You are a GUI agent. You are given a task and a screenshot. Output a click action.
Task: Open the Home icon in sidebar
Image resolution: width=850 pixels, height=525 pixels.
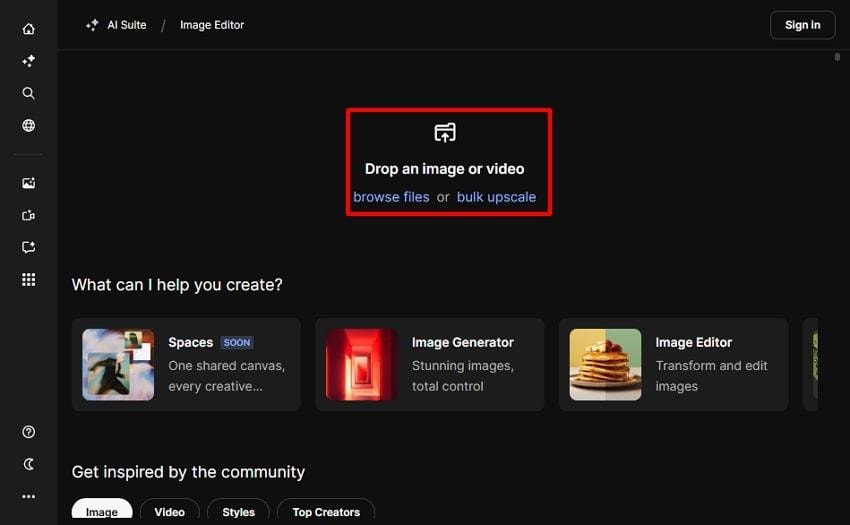coord(29,29)
